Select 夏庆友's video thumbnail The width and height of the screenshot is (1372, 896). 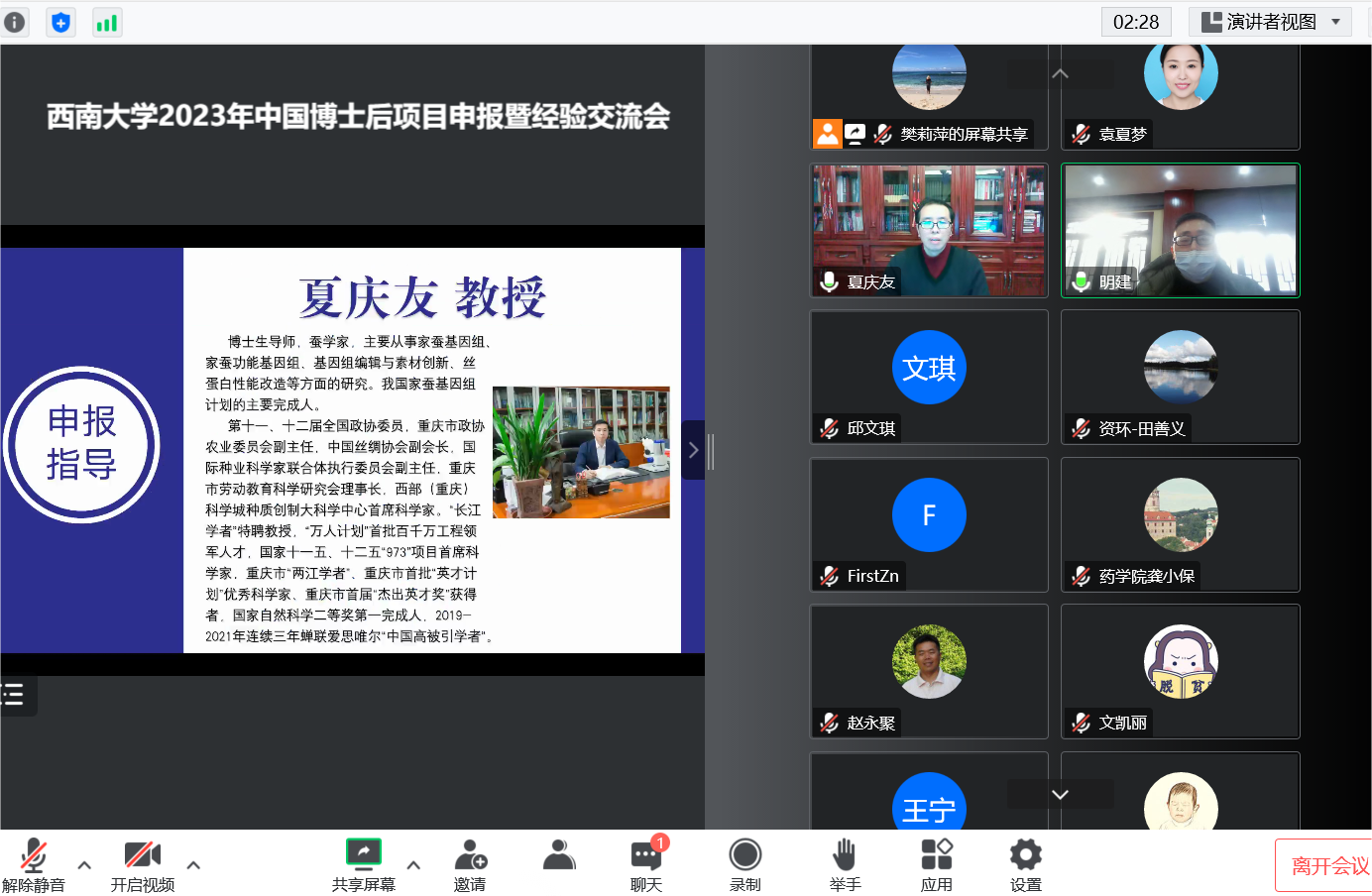929,230
